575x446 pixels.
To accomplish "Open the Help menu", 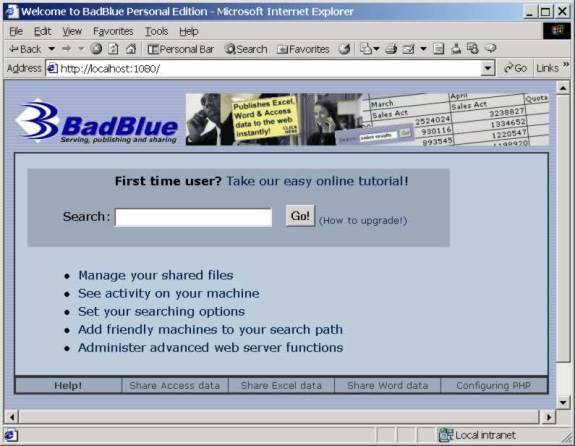I will 188,32.
